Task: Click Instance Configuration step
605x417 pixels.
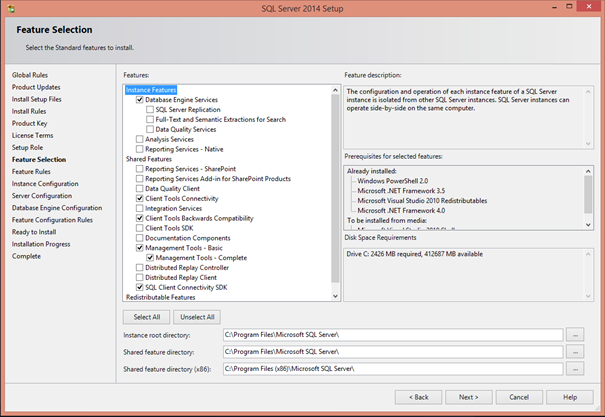Action: pyautogui.click(x=45, y=184)
